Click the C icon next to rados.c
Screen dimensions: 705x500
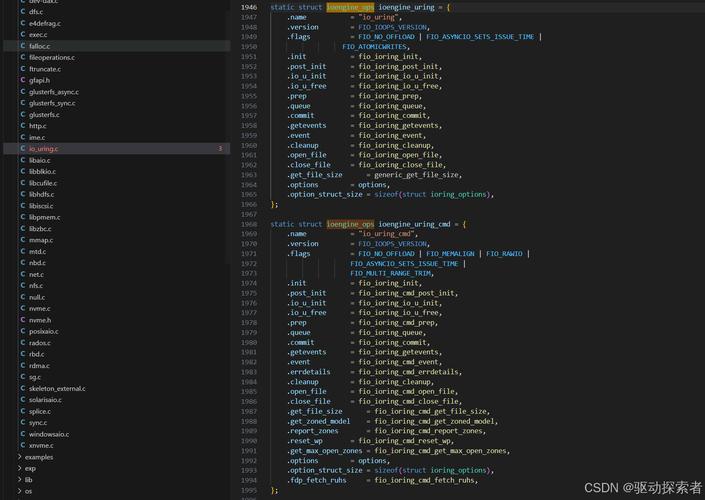click(22, 343)
